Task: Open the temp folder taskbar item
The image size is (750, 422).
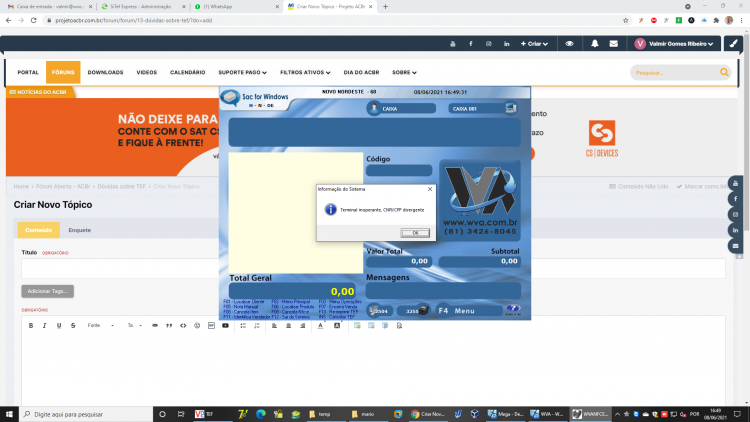Action: tap(320, 414)
